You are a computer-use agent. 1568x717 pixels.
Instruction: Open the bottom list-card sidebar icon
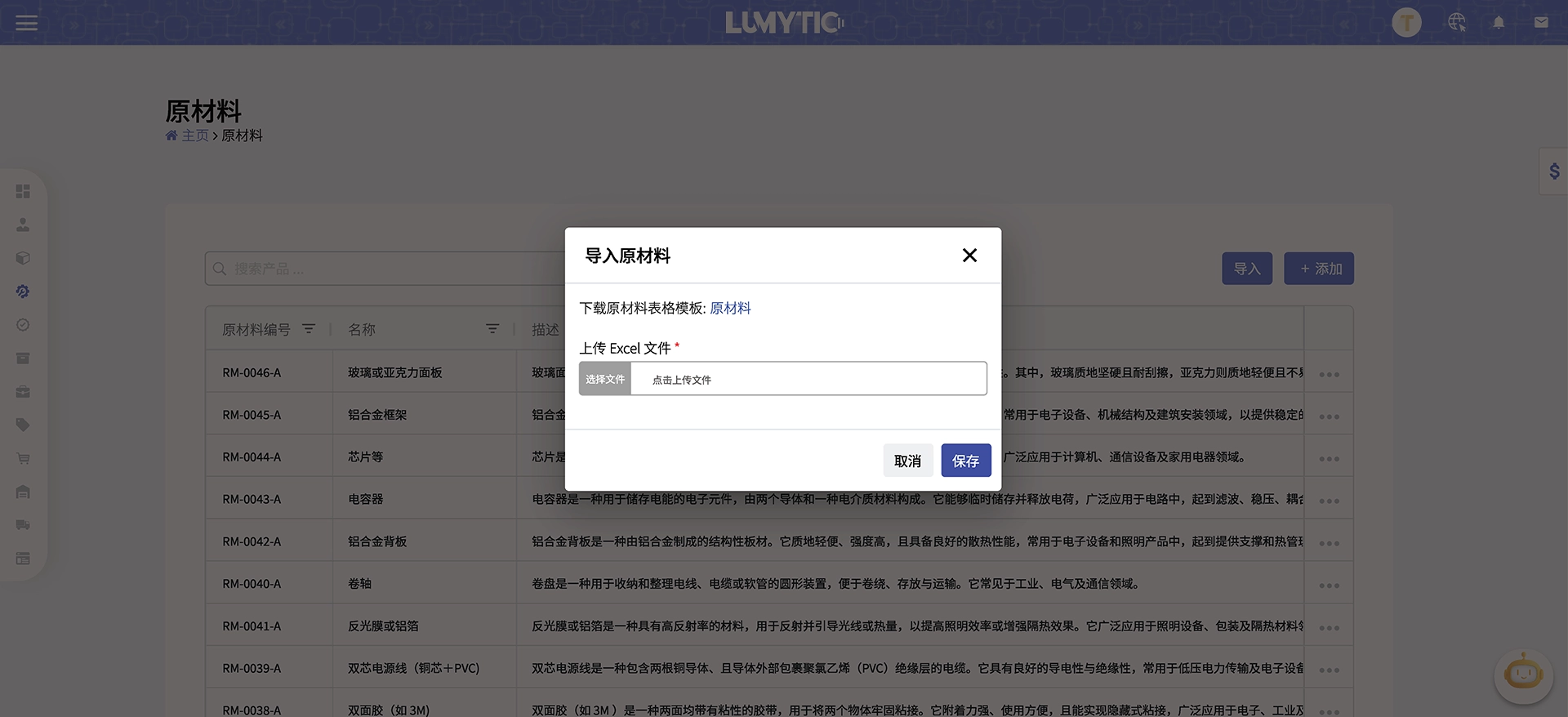pos(23,559)
